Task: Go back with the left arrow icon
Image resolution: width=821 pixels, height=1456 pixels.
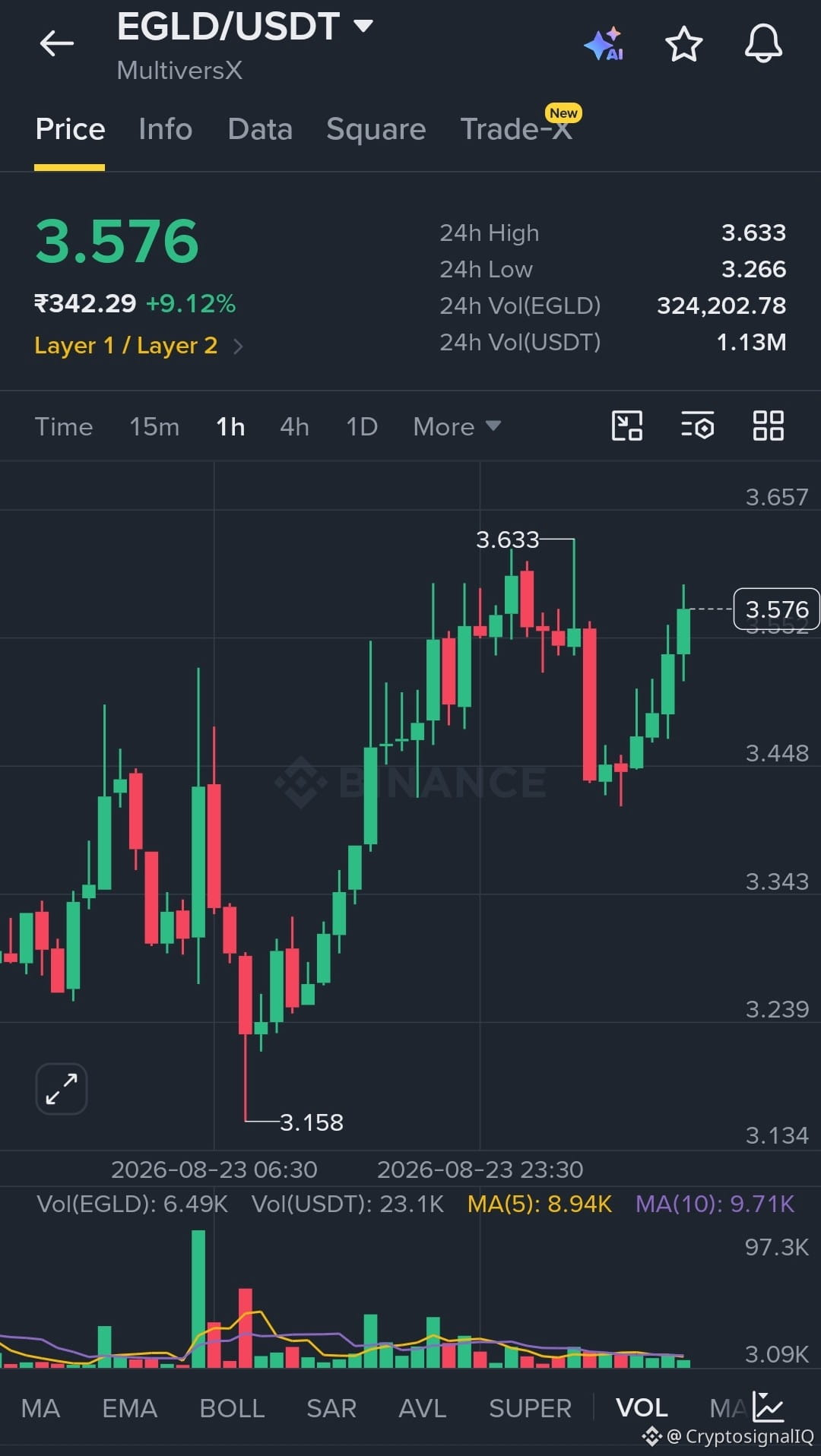Action: pos(57,43)
